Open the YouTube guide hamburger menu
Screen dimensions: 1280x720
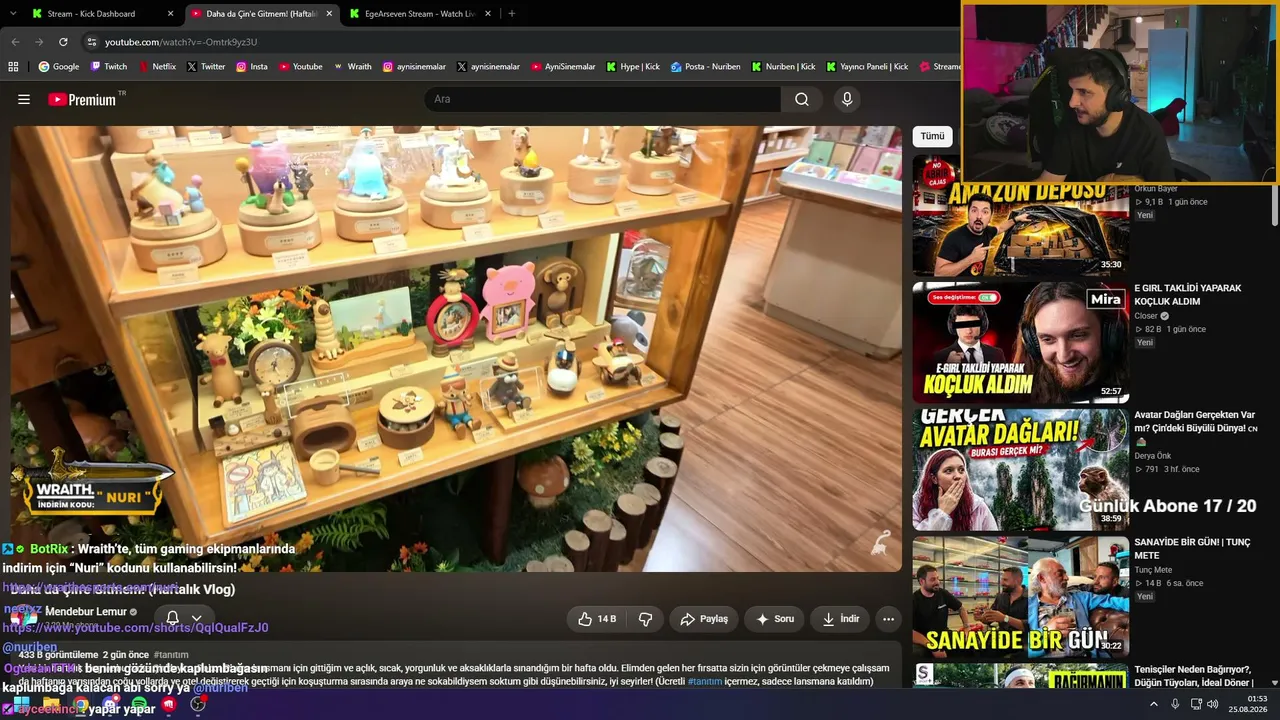24,99
